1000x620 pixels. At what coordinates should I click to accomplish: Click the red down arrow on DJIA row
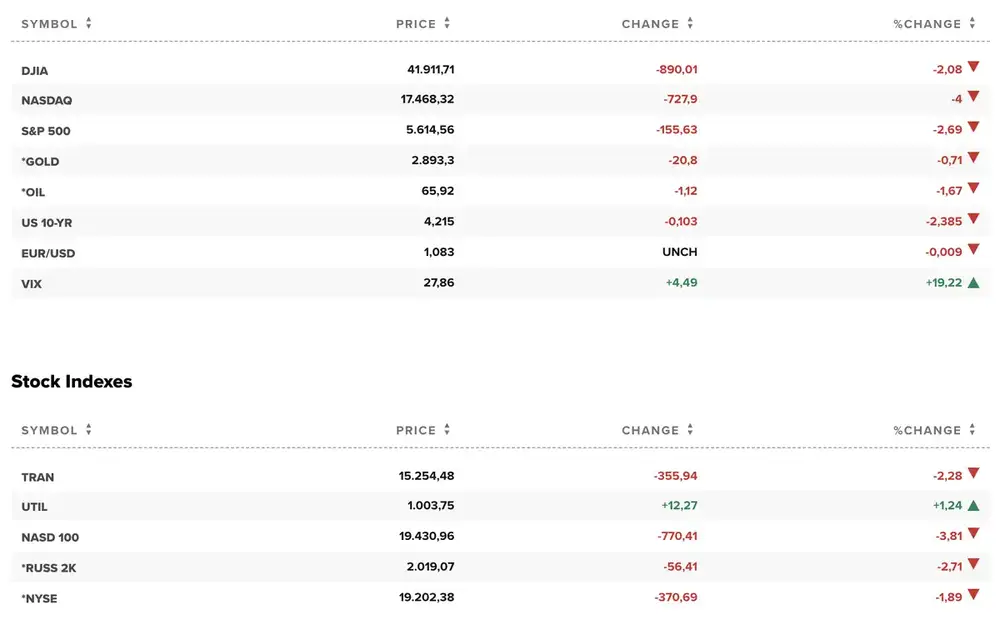[973, 66]
